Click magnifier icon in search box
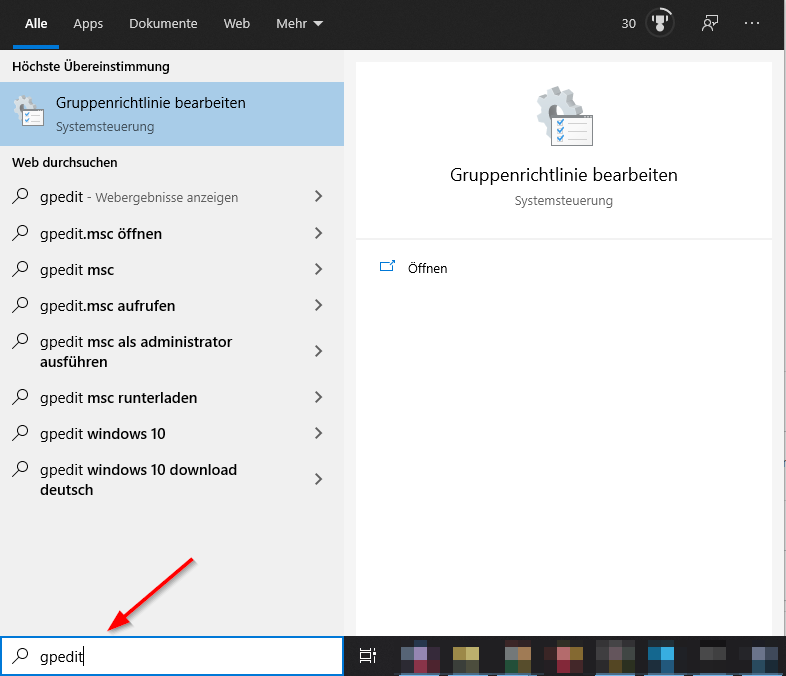 click(20, 655)
